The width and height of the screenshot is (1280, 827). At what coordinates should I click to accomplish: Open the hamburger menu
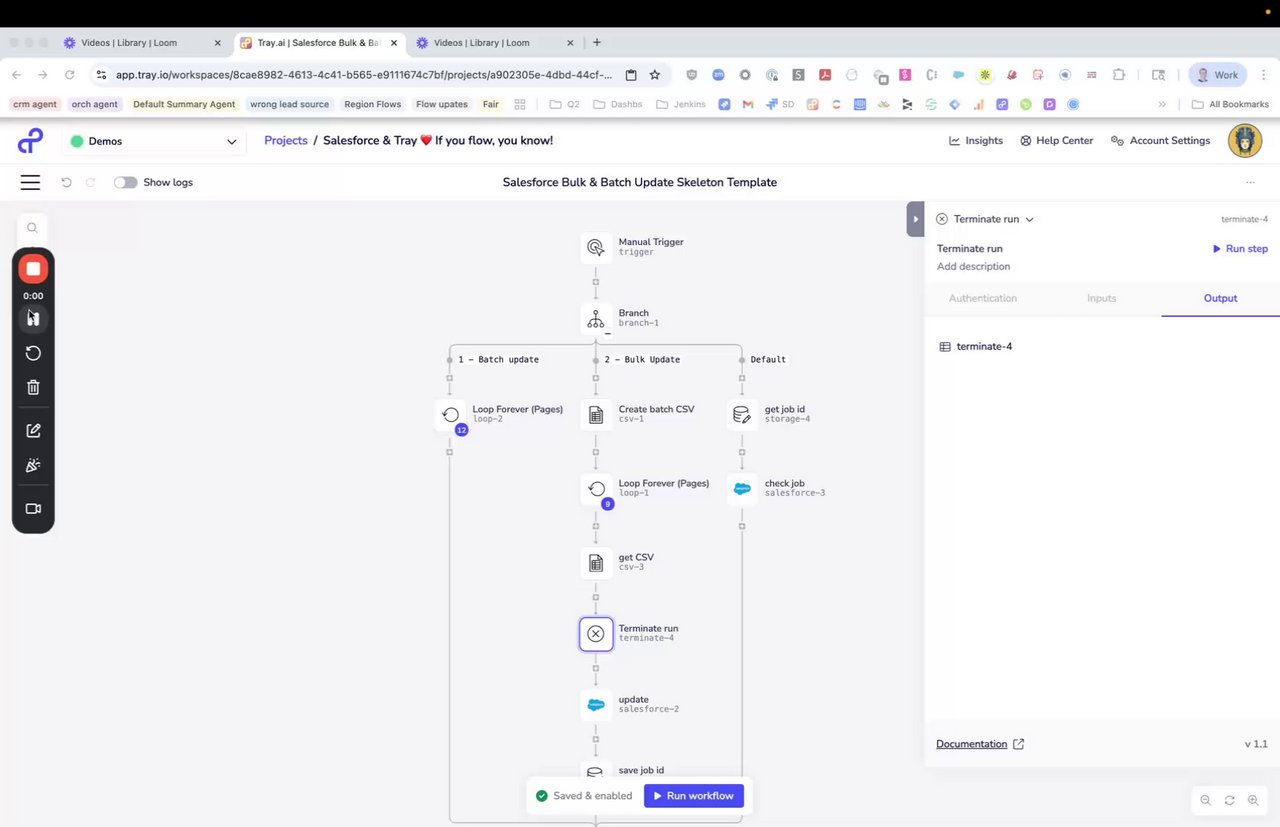(30, 182)
